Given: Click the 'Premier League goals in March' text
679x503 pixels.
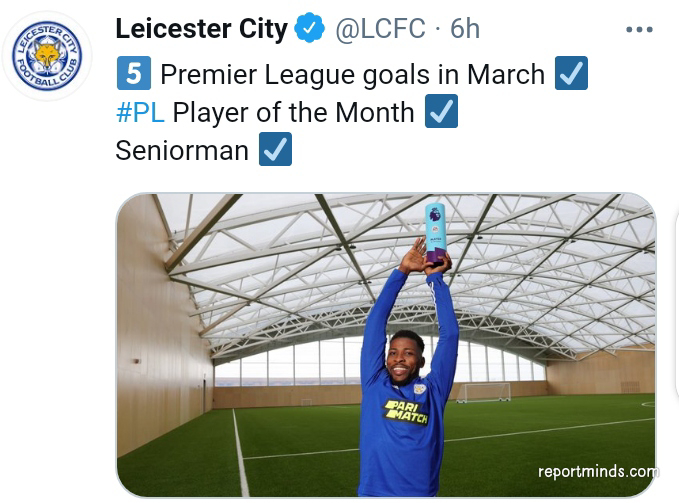Looking at the screenshot, I should click(352, 74).
